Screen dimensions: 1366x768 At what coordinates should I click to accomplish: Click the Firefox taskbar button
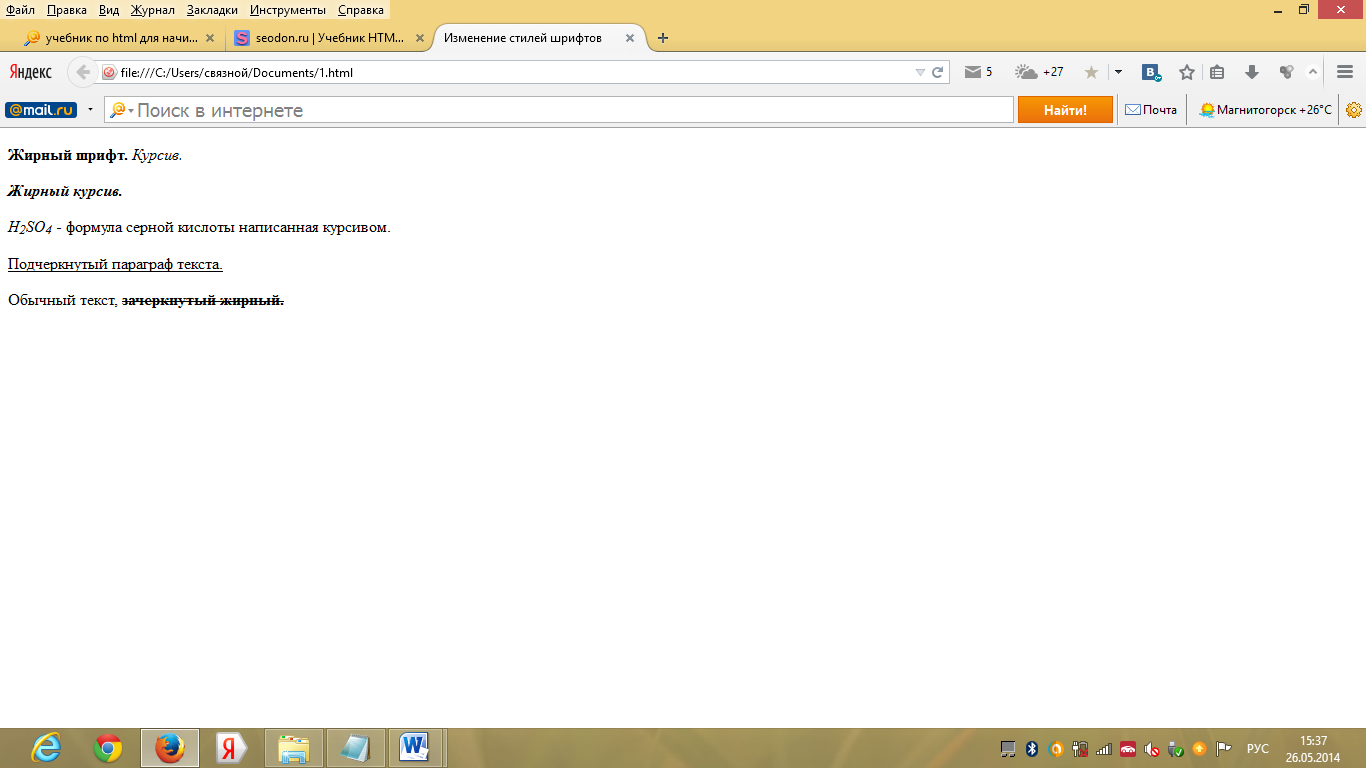170,748
